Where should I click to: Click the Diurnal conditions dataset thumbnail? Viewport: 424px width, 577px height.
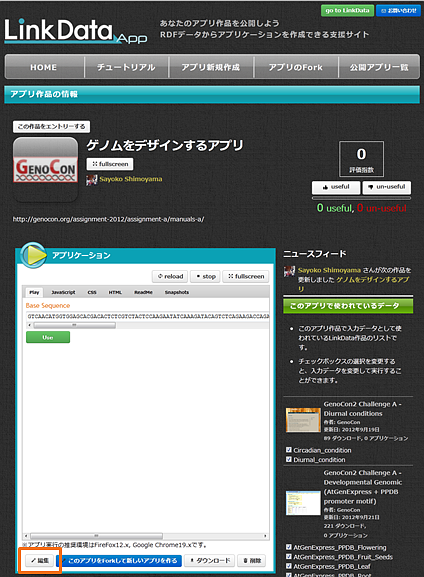click(303, 420)
